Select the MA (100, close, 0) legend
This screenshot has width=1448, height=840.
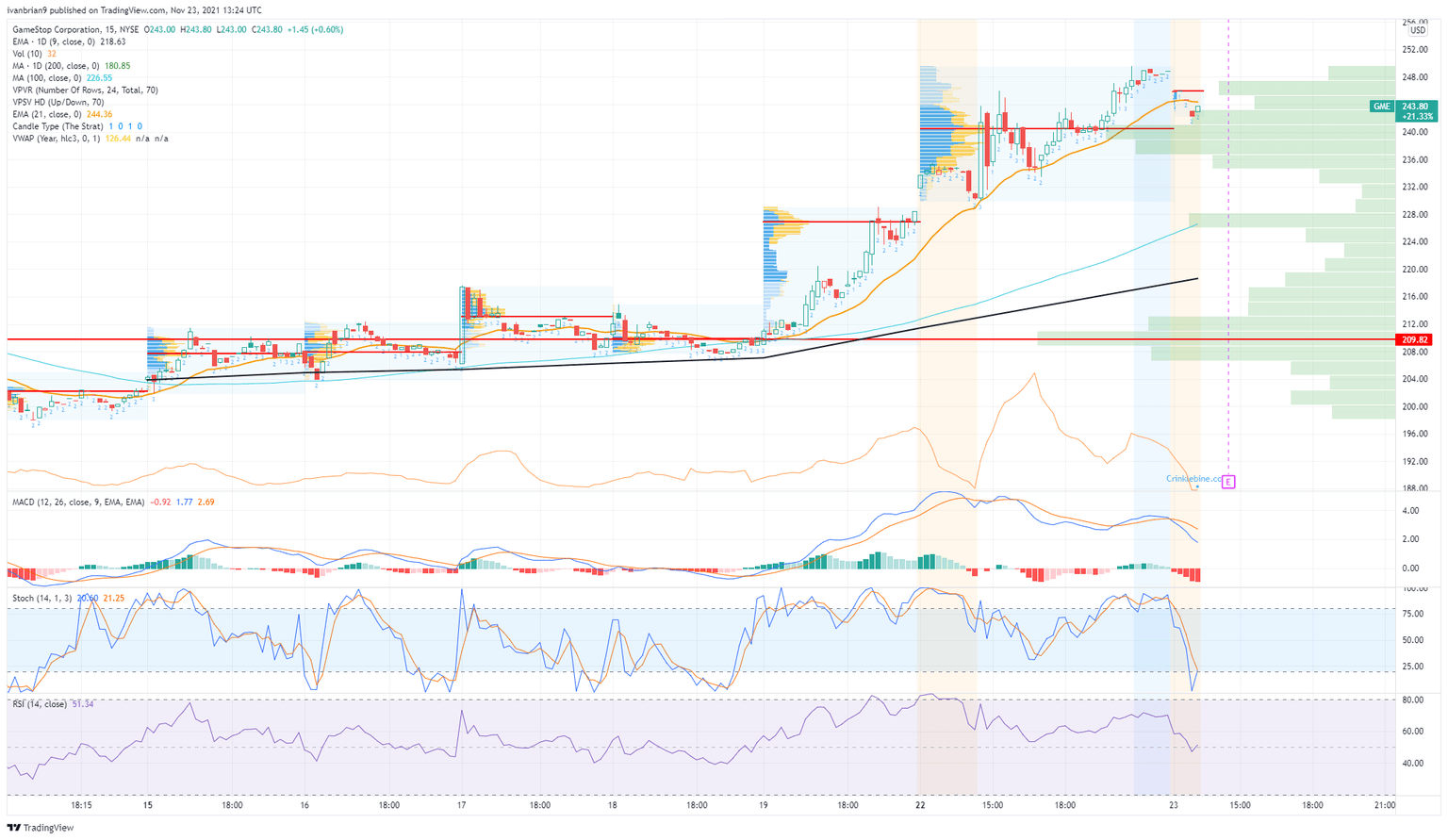(63, 78)
